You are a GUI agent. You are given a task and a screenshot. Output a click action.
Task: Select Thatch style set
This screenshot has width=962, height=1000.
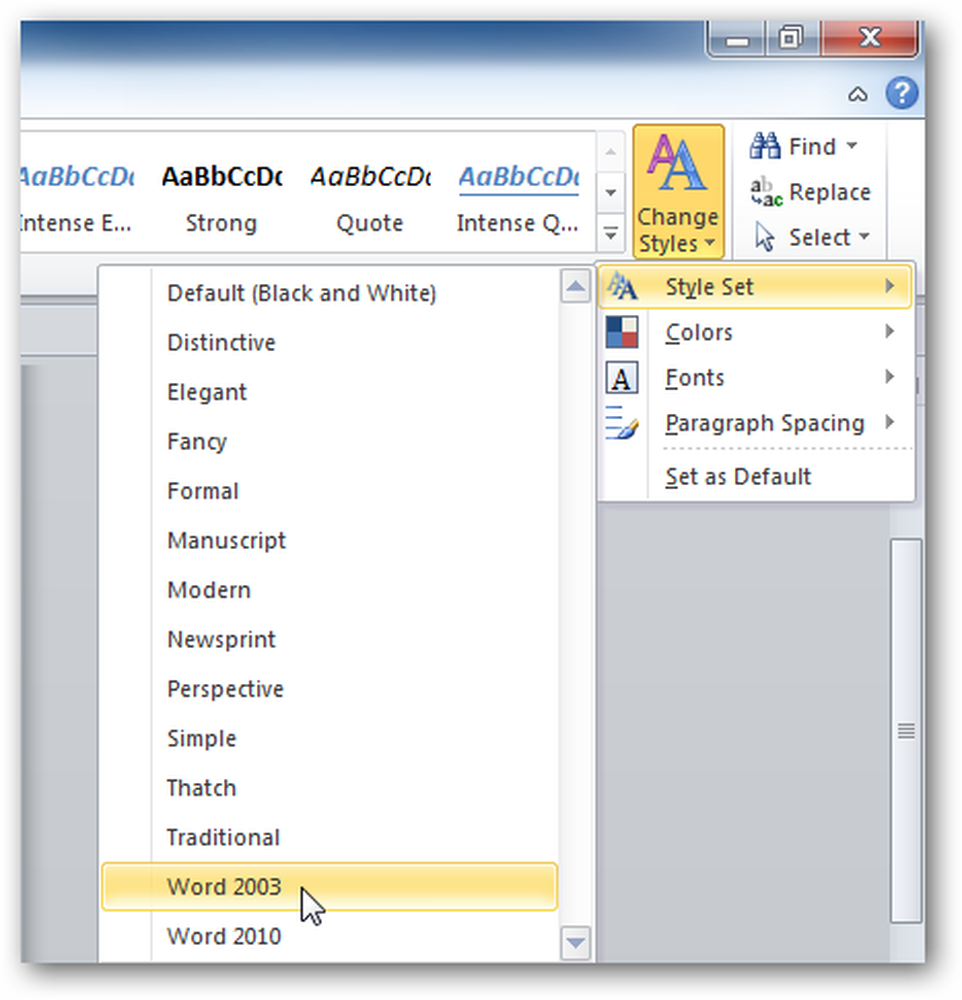coord(329,788)
